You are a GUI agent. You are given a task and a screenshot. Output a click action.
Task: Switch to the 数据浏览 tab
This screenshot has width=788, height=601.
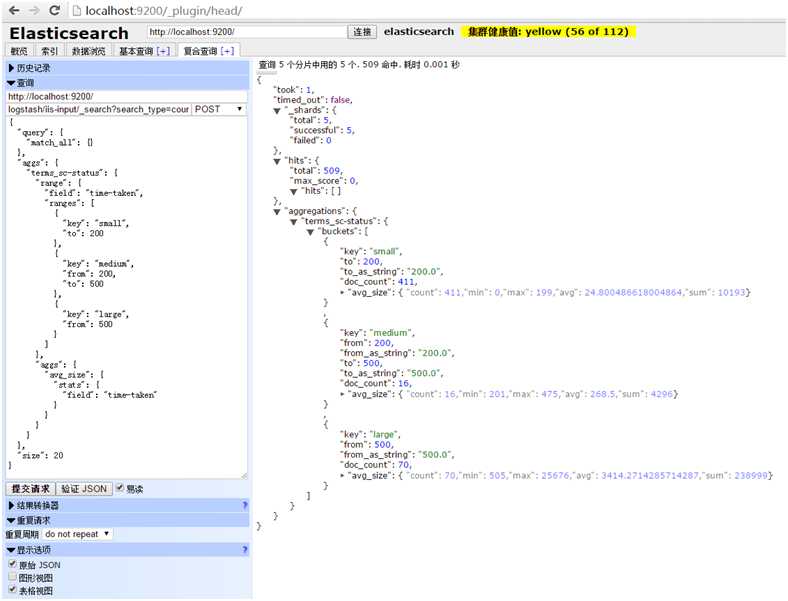[x=88, y=51]
